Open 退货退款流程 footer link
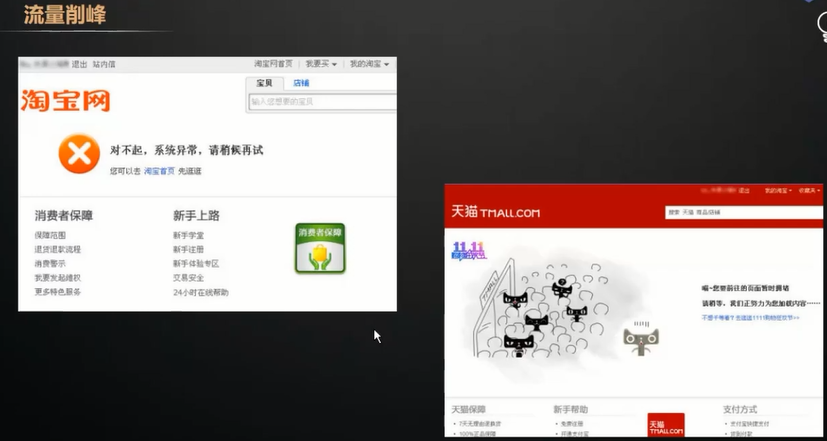The width and height of the screenshot is (827, 441). pyautogui.click(x=58, y=250)
